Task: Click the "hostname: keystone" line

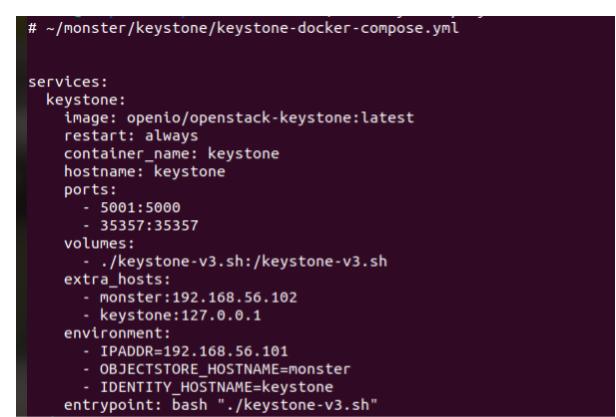Action: click(x=139, y=170)
